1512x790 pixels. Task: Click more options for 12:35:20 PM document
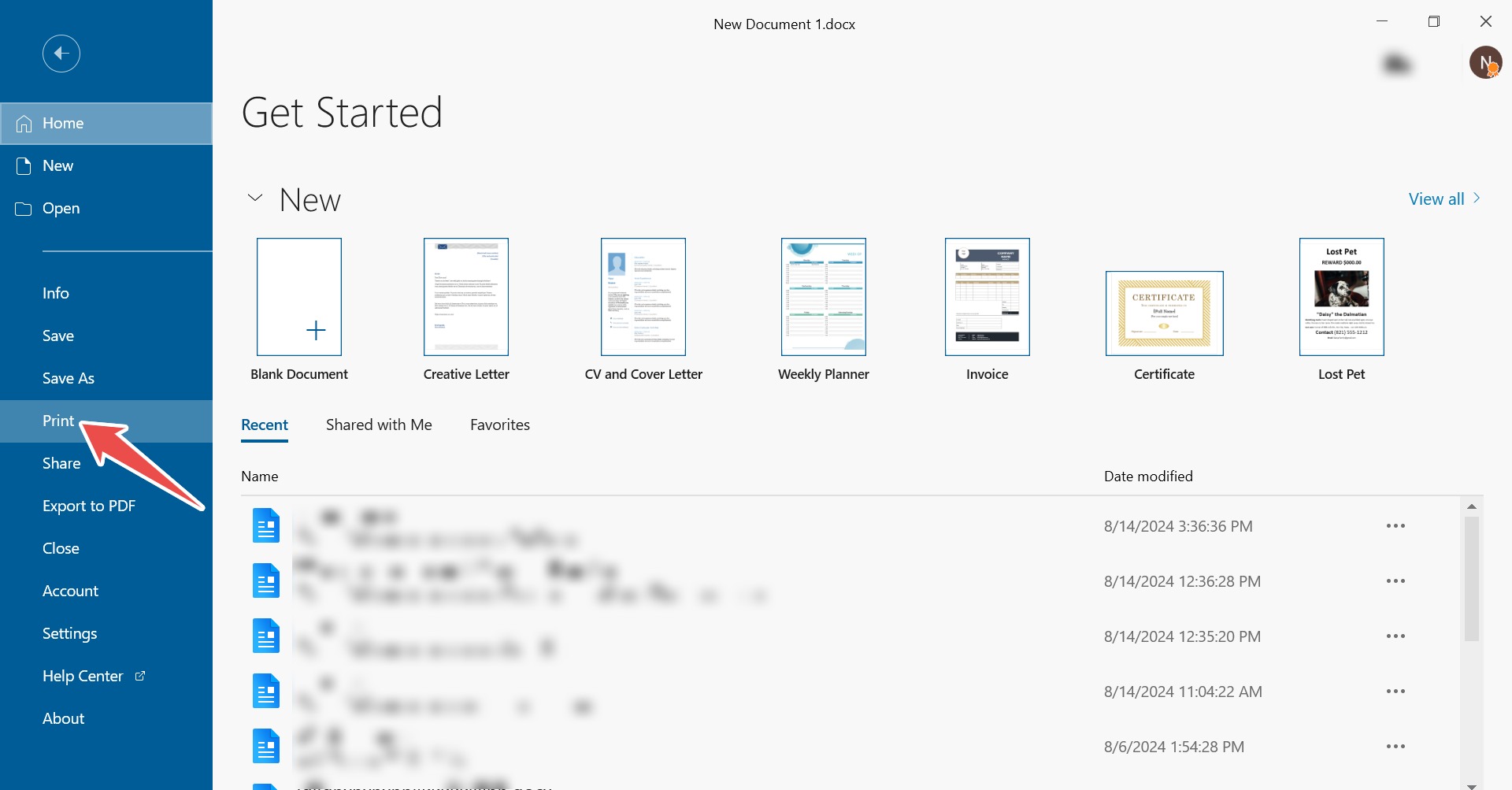[x=1395, y=636]
